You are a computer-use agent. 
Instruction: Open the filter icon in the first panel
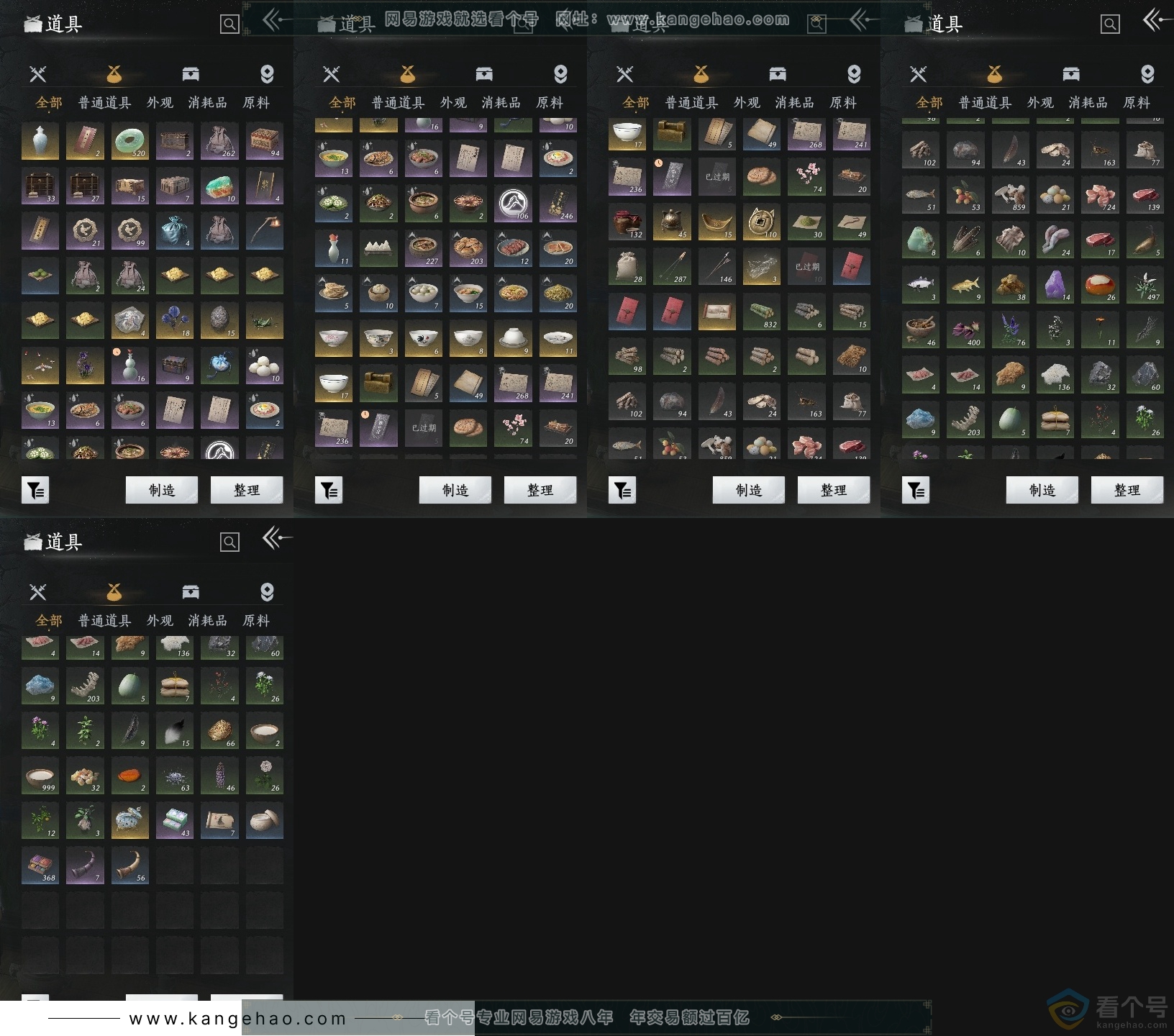35,491
